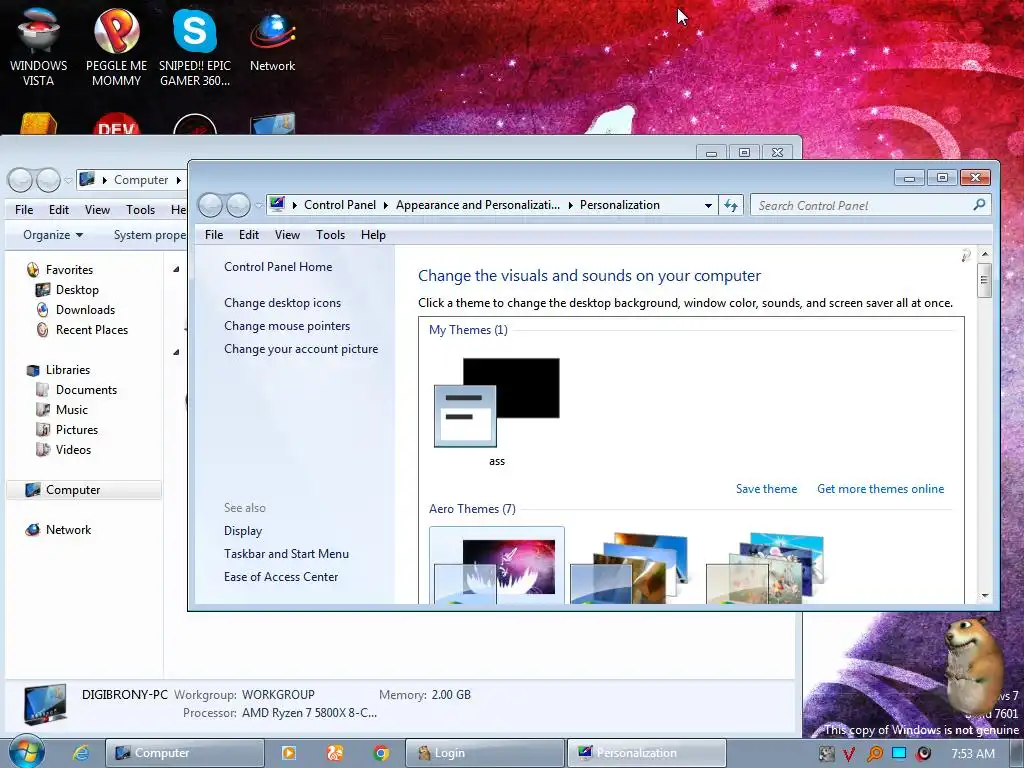Open the Network desktop shortcut icon
The width and height of the screenshot is (1024, 768).
pos(272,39)
